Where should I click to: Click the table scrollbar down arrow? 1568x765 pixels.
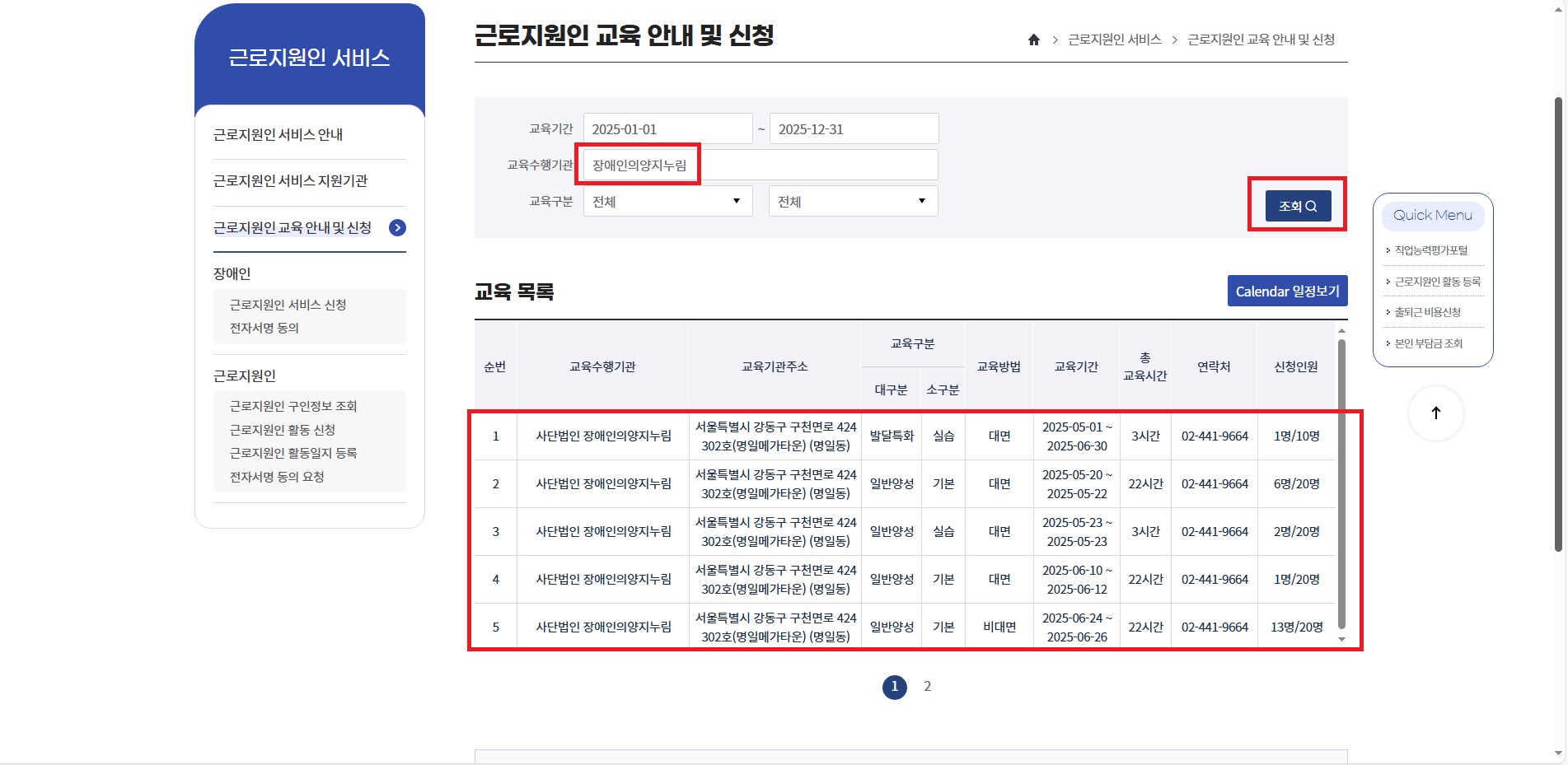click(1341, 640)
